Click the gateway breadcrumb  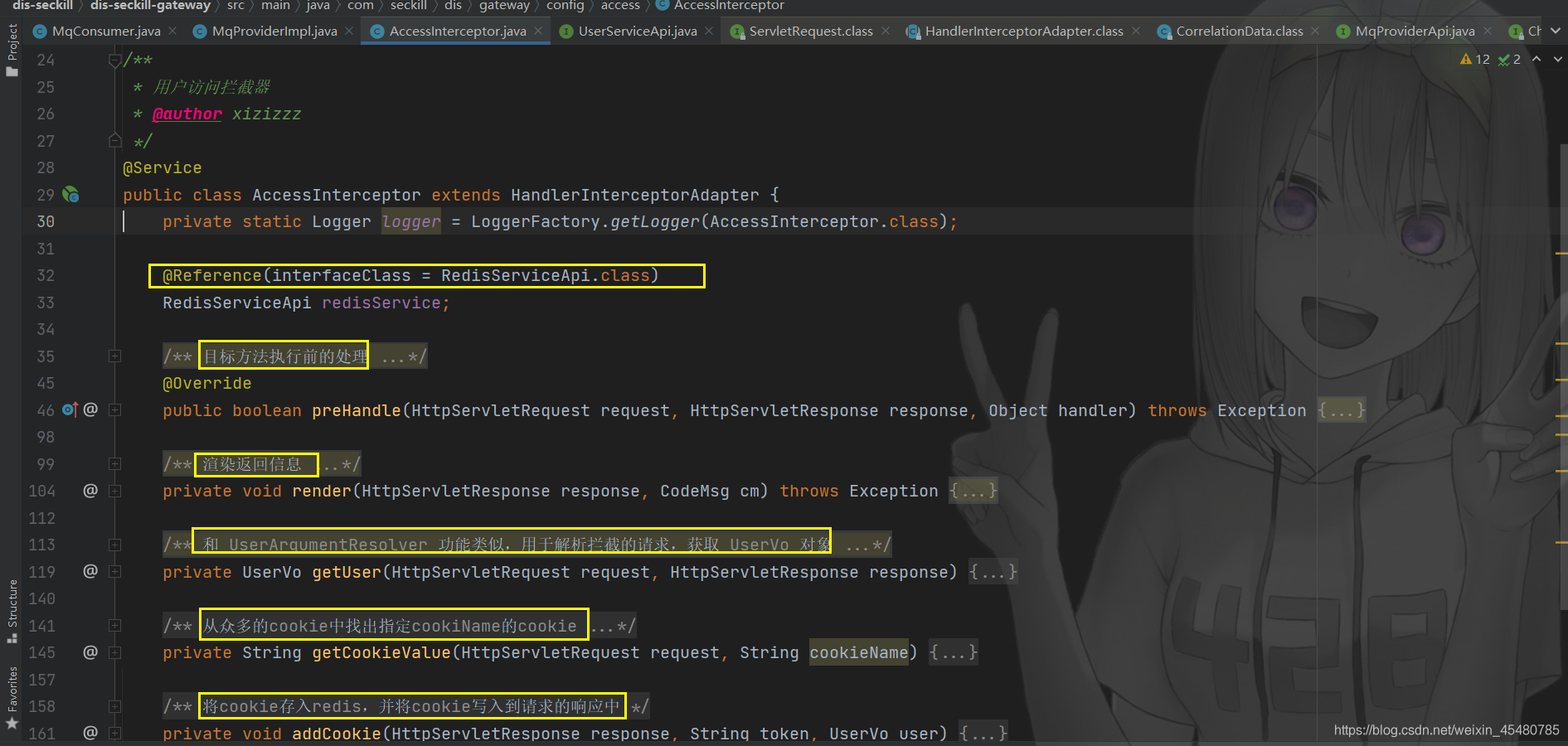[504, 6]
